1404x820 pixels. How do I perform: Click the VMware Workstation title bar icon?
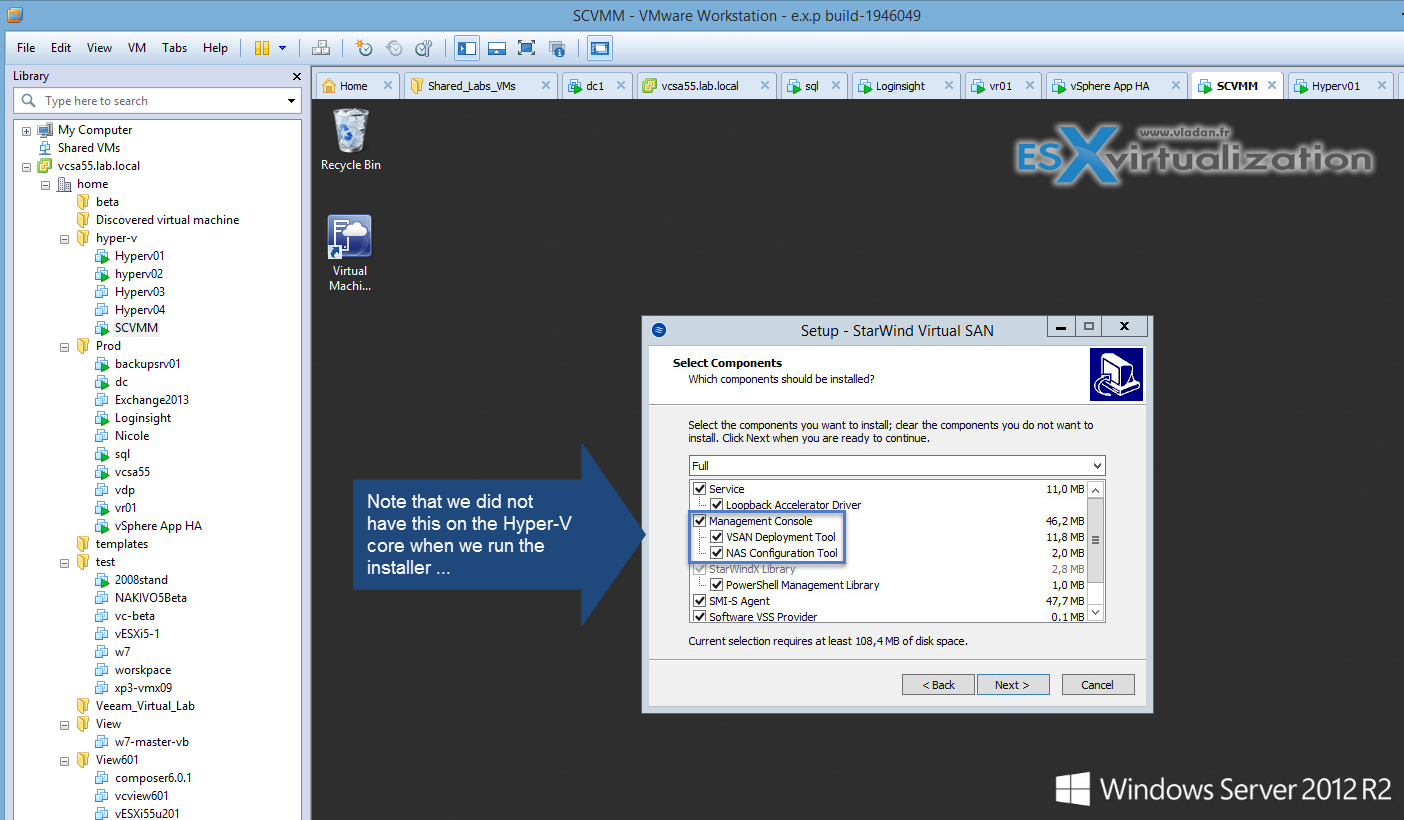tap(14, 15)
